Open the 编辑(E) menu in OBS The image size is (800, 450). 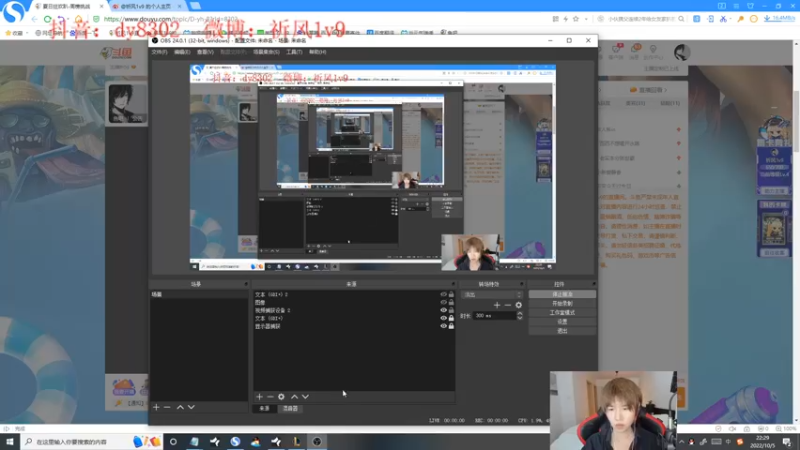coord(182,52)
